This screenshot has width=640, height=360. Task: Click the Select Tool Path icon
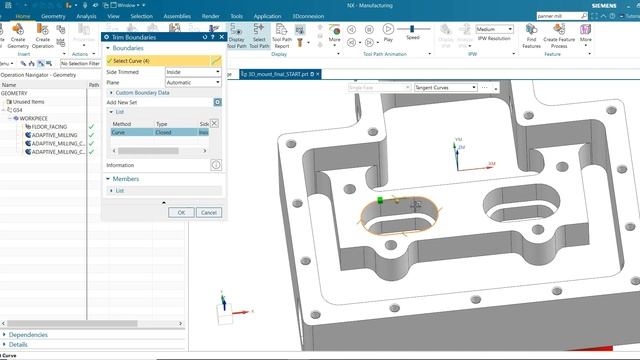click(x=259, y=36)
